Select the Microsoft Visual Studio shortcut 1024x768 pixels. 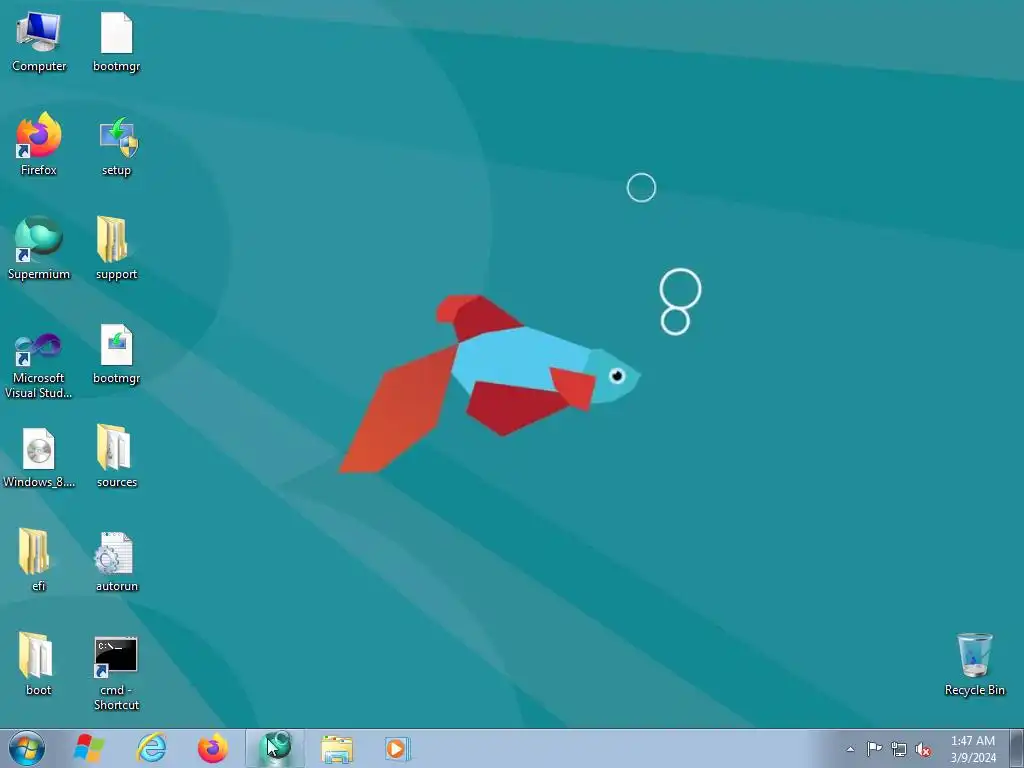(39, 364)
